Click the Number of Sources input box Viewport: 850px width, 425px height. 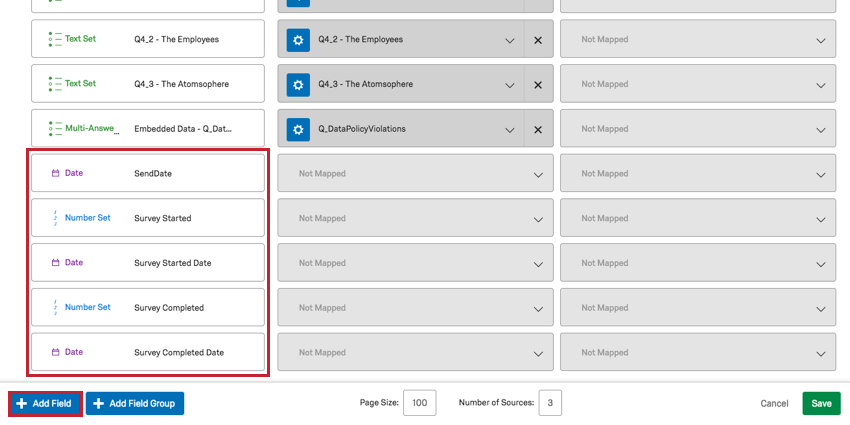[x=550, y=403]
